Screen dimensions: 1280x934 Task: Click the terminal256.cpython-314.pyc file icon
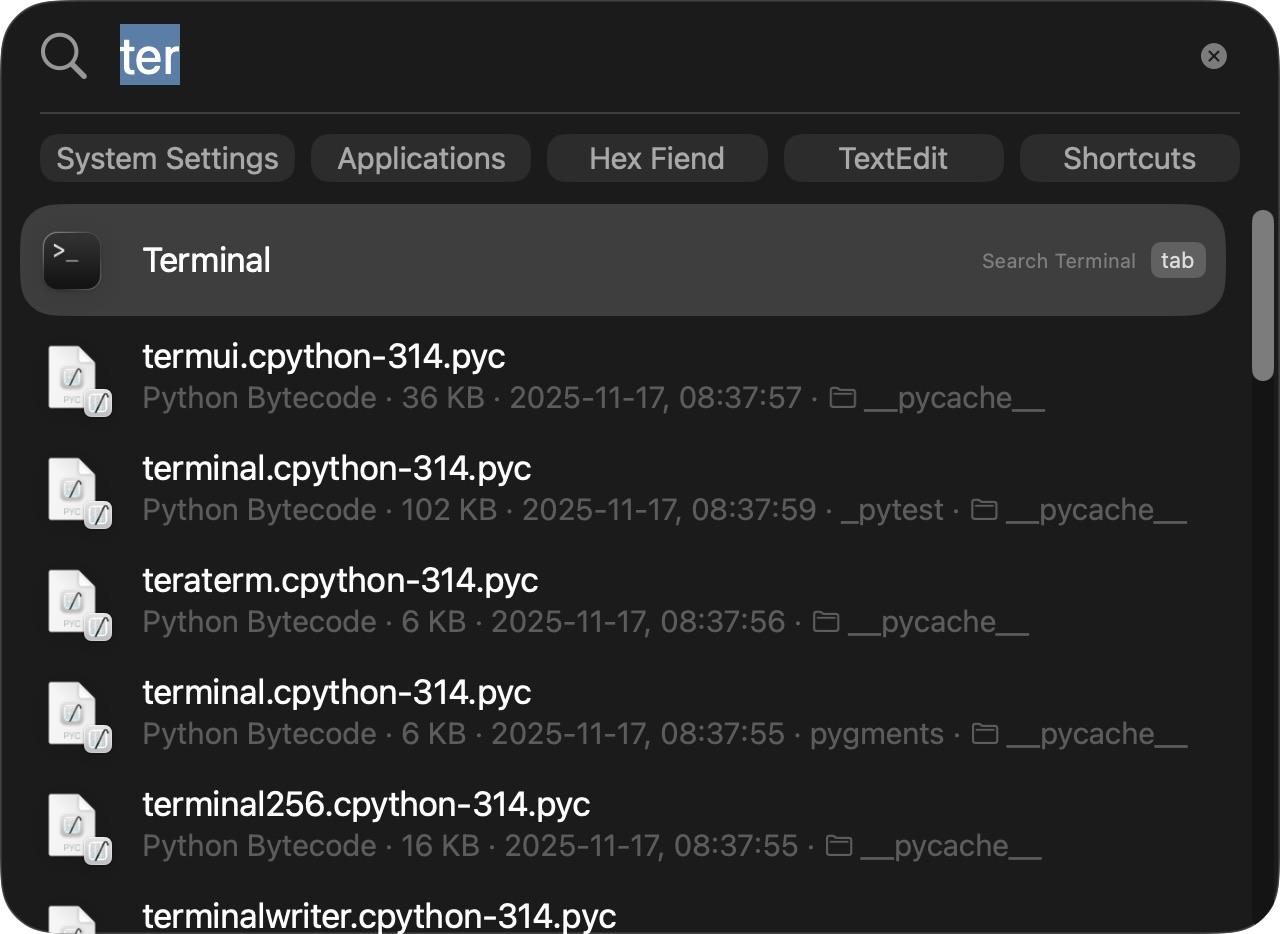tap(76, 826)
